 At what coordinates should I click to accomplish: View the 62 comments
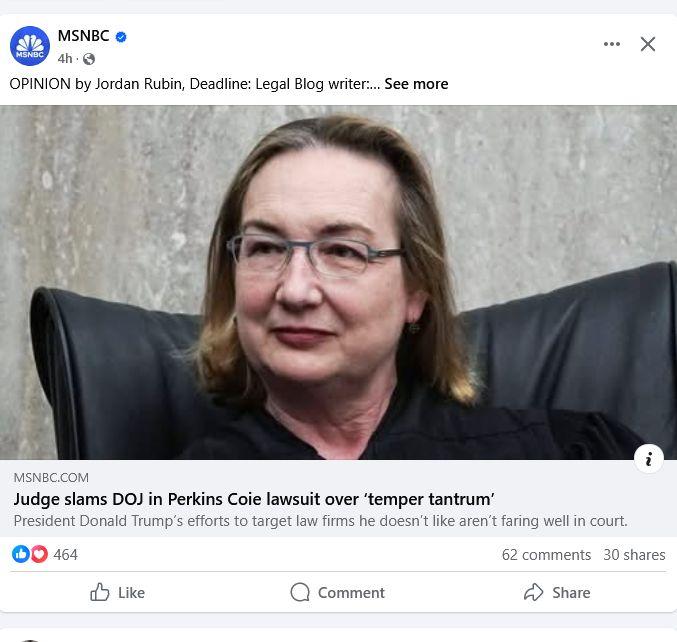tap(546, 555)
